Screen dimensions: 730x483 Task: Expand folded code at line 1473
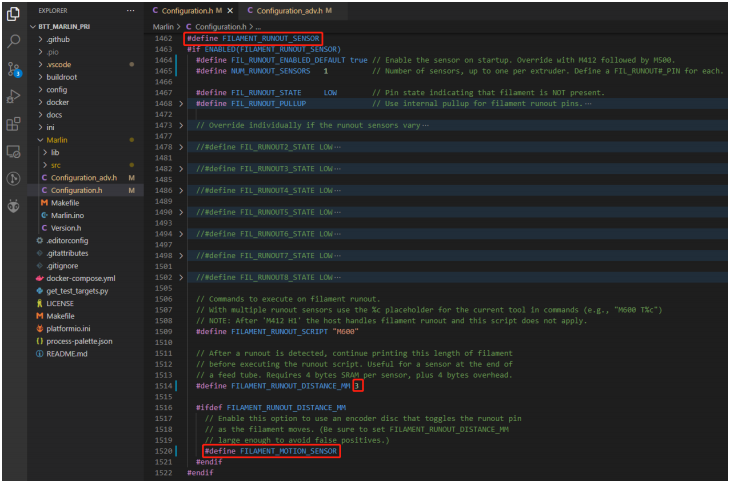pos(181,124)
